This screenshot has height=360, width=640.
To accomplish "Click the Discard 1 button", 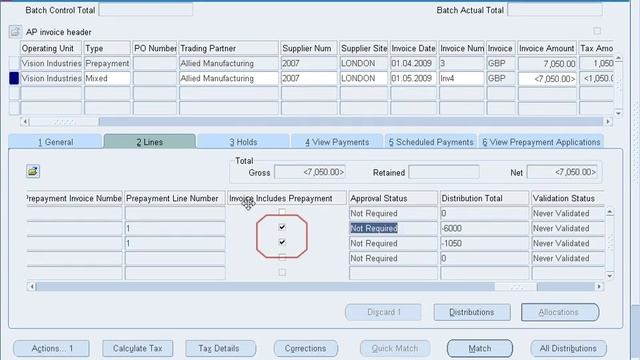I will (383, 312).
